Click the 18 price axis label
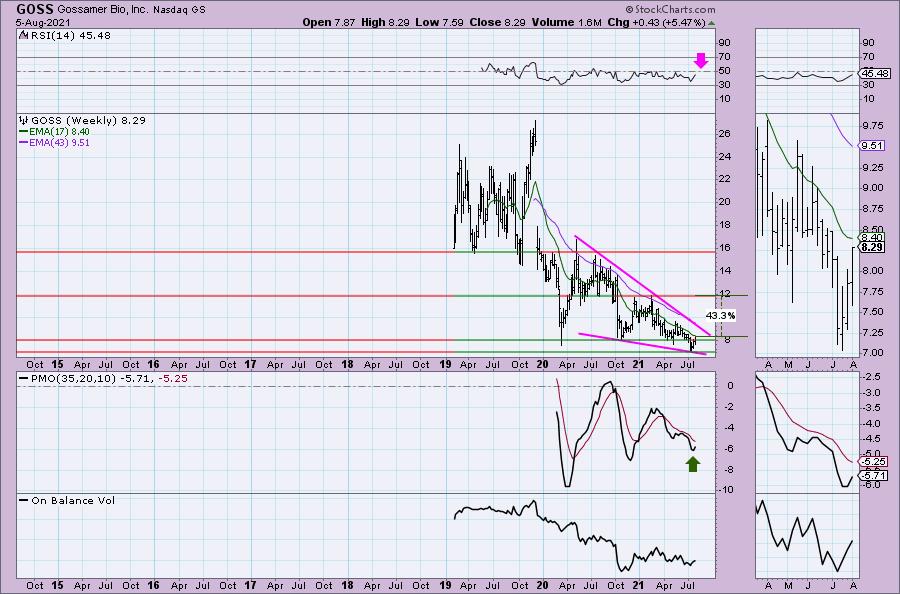The height and width of the screenshot is (594, 900). (x=725, y=224)
